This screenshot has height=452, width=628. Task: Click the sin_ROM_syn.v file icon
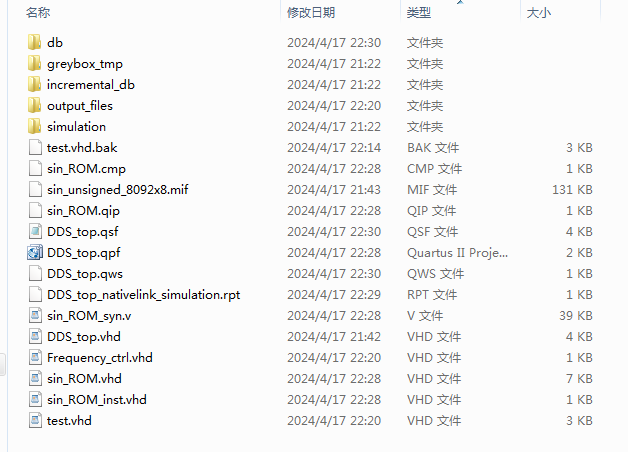tap(35, 315)
